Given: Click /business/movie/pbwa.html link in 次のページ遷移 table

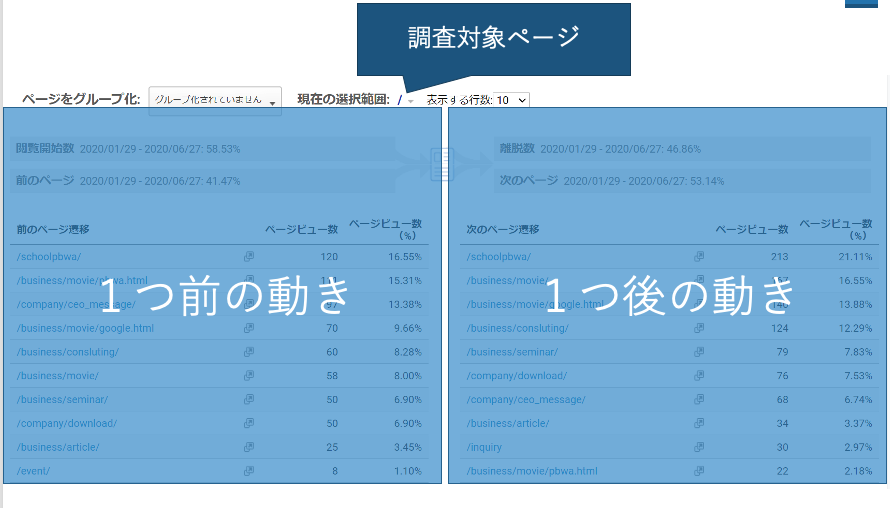Looking at the screenshot, I should click(532, 471).
